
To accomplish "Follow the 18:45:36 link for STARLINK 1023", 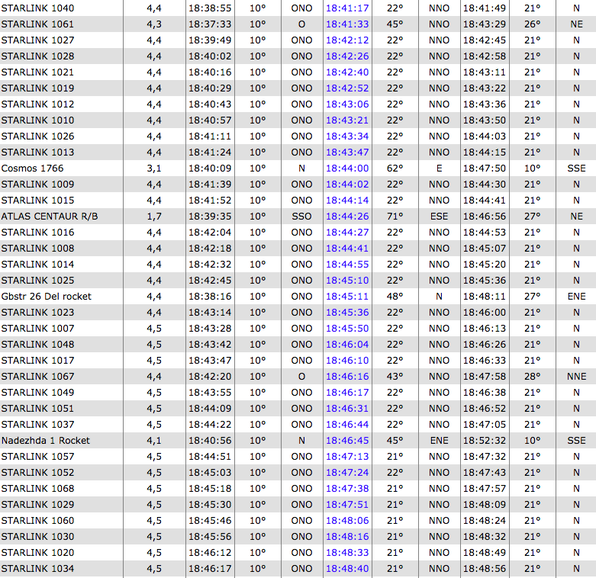I will 347,312.
